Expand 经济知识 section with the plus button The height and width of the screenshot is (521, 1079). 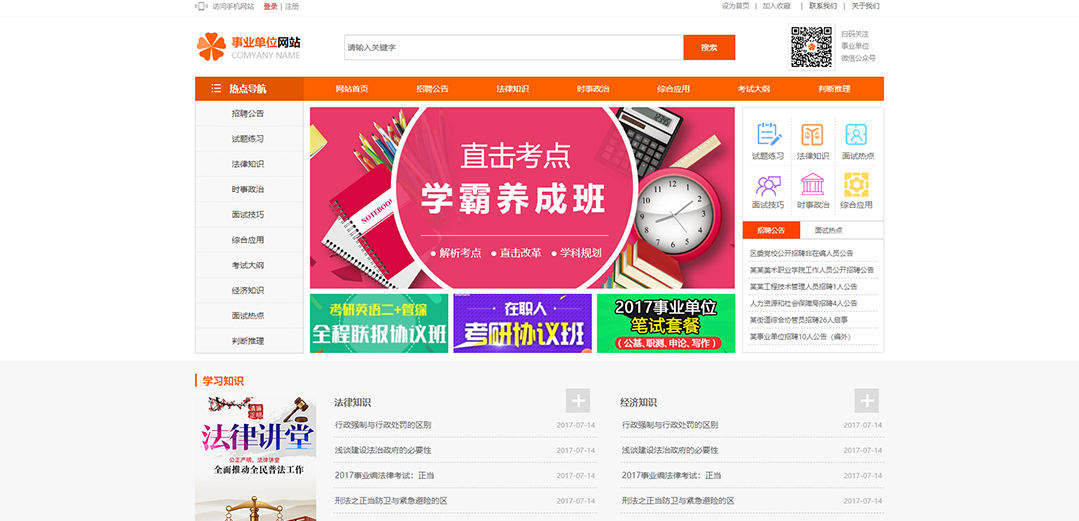[866, 401]
